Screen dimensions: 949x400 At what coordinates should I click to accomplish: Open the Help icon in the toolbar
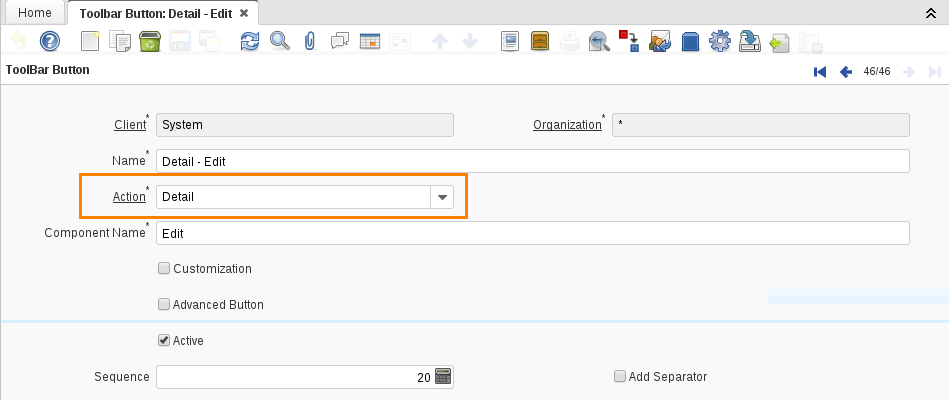click(x=49, y=42)
